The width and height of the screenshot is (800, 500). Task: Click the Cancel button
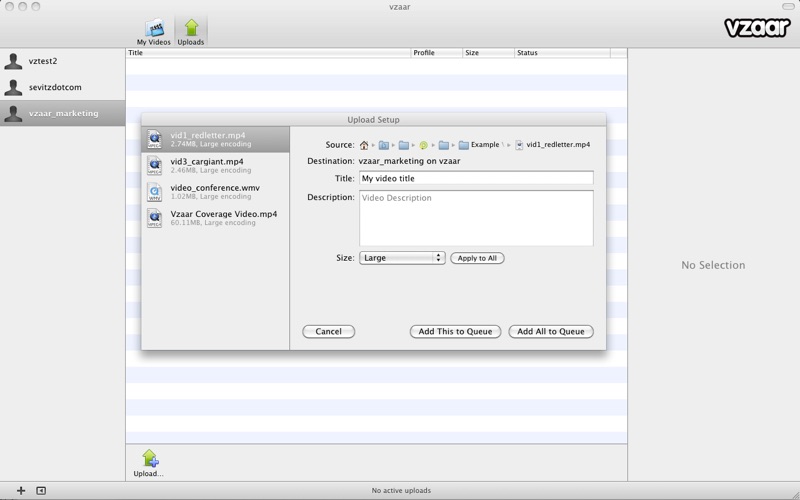pyautogui.click(x=329, y=332)
